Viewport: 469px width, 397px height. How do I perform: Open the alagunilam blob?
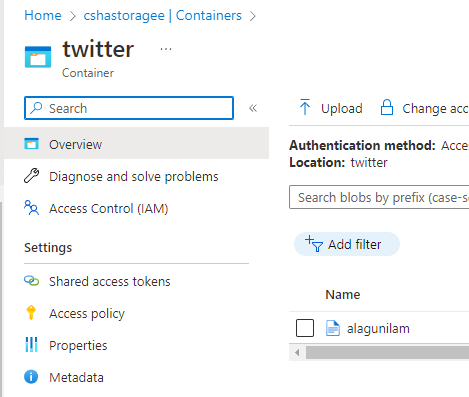[378, 328]
